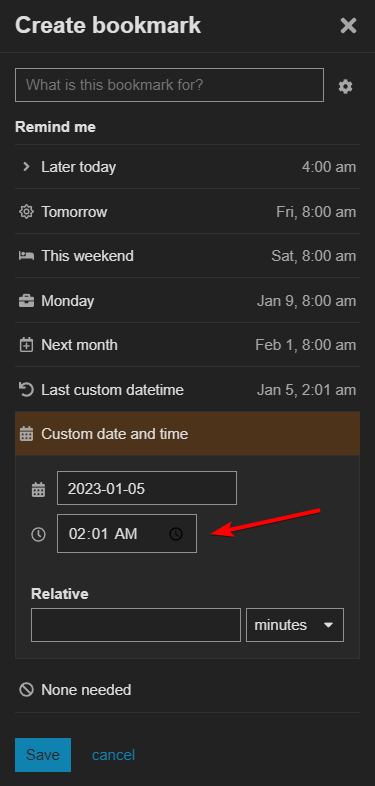
Task: Click the bed icon beside This weekend
Action: 26,256
